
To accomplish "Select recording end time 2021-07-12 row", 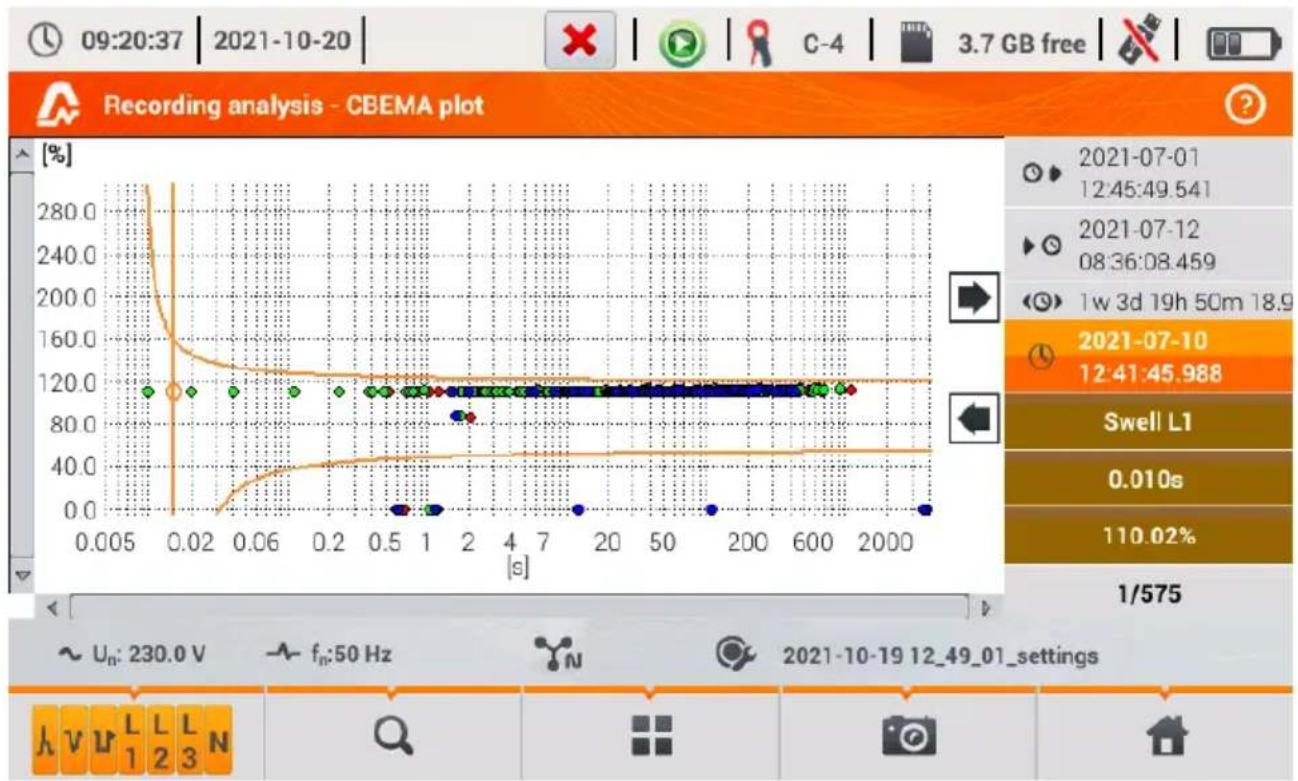I will coord(1151,244).
